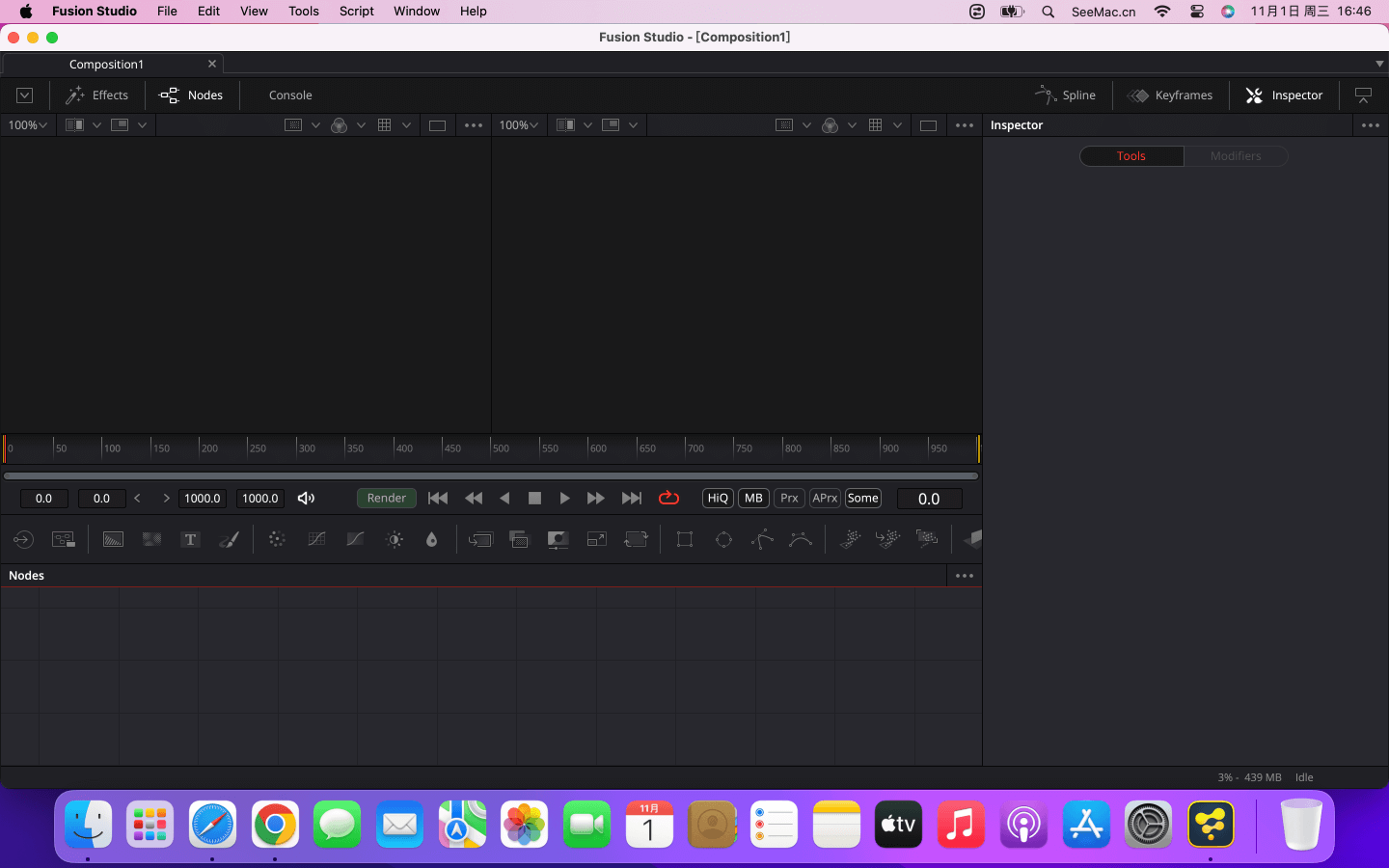
Task: Open right viewer 100% zoom dropdown
Action: (519, 125)
